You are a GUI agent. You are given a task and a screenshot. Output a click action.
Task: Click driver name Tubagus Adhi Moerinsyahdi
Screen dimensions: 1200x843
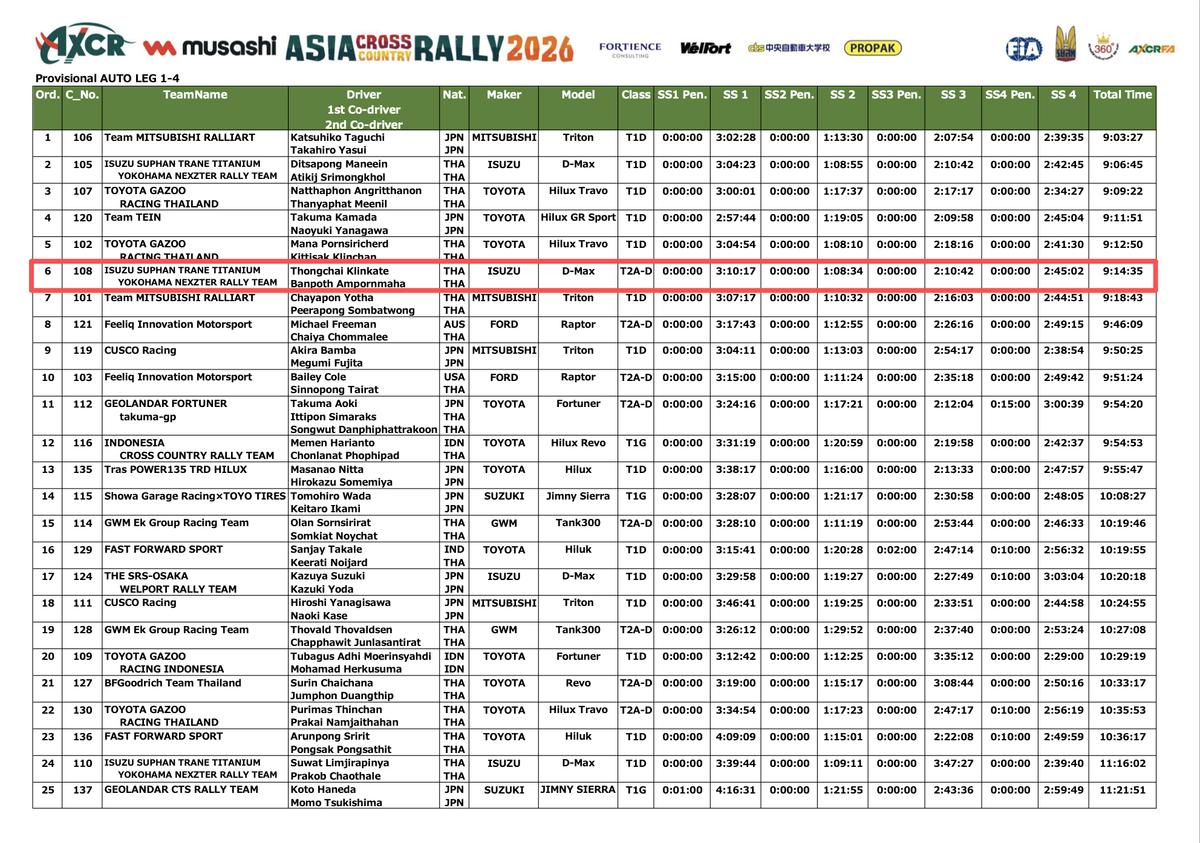pos(360,656)
